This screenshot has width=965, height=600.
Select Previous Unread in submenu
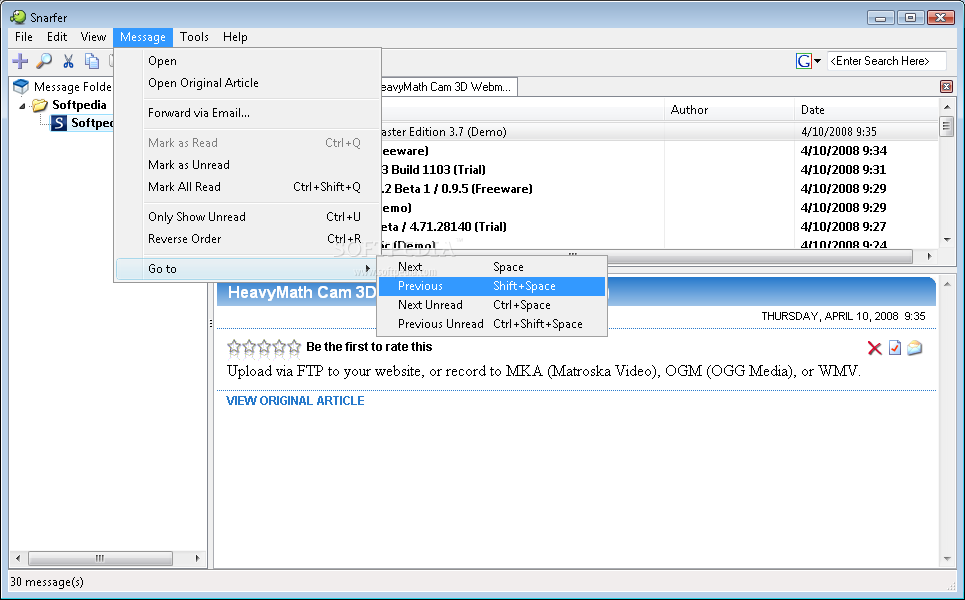click(492, 324)
